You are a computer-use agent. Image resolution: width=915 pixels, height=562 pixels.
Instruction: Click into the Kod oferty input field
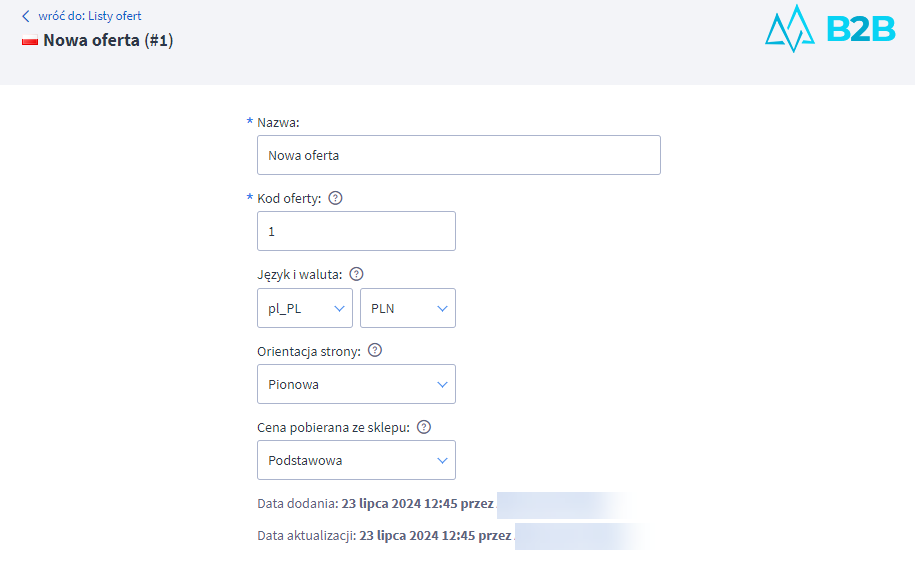point(355,231)
